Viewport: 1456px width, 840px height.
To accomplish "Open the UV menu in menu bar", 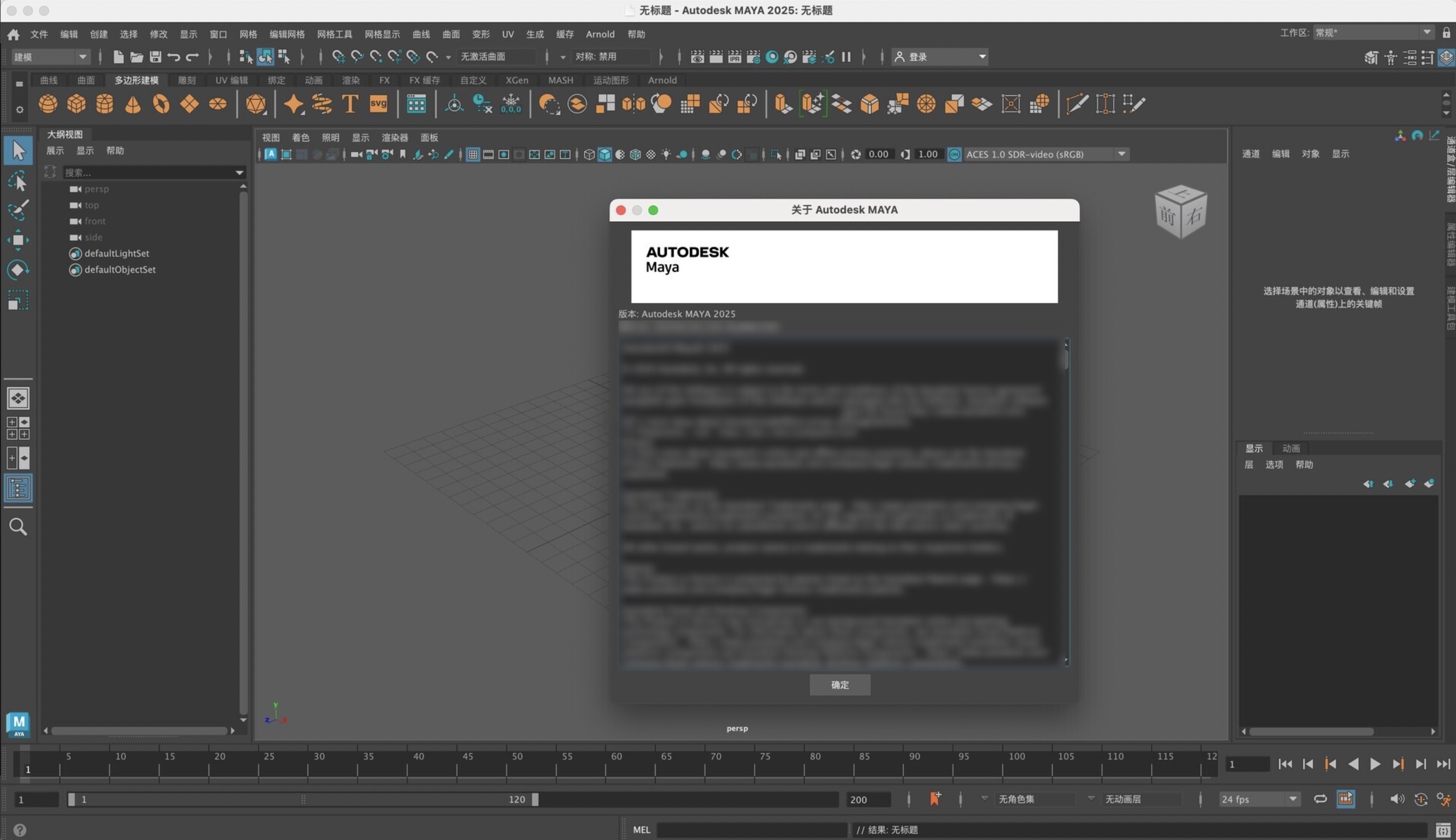I will [507, 35].
